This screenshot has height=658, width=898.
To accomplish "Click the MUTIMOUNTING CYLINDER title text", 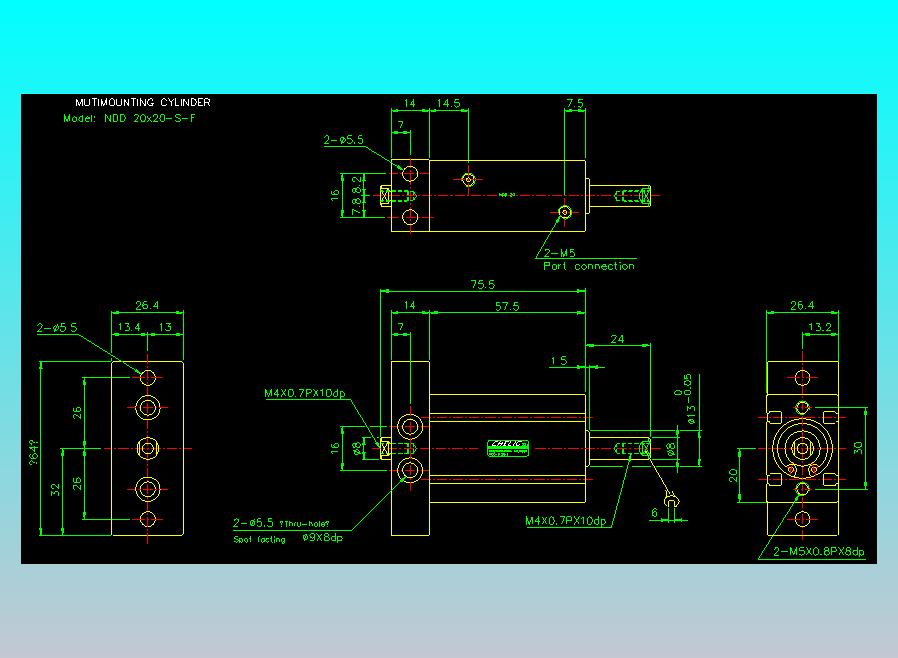I will tap(143, 103).
